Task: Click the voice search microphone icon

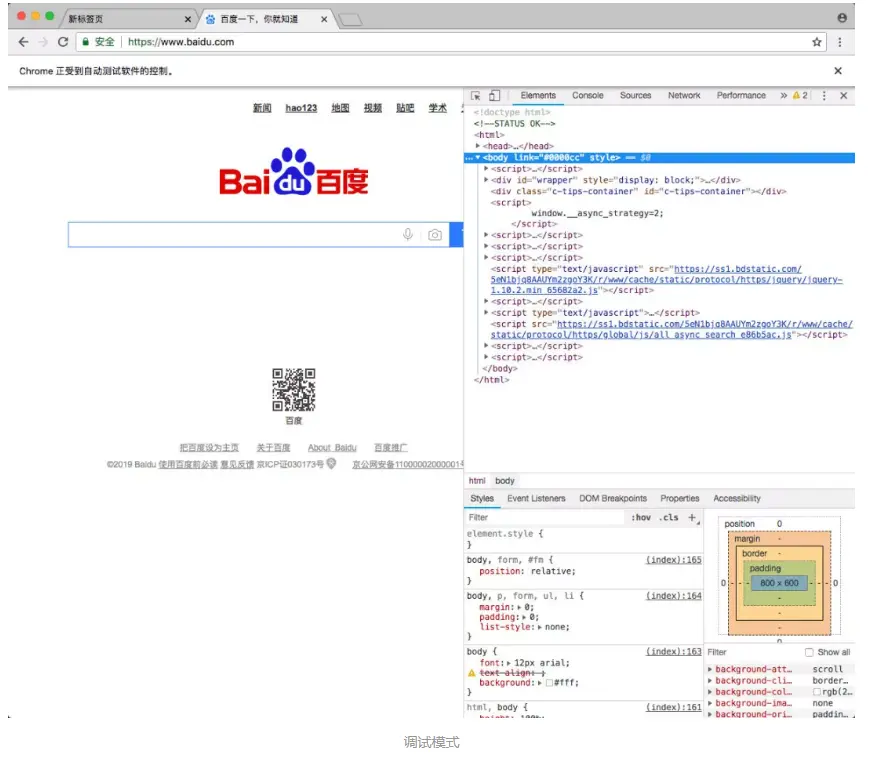Action: [407, 234]
